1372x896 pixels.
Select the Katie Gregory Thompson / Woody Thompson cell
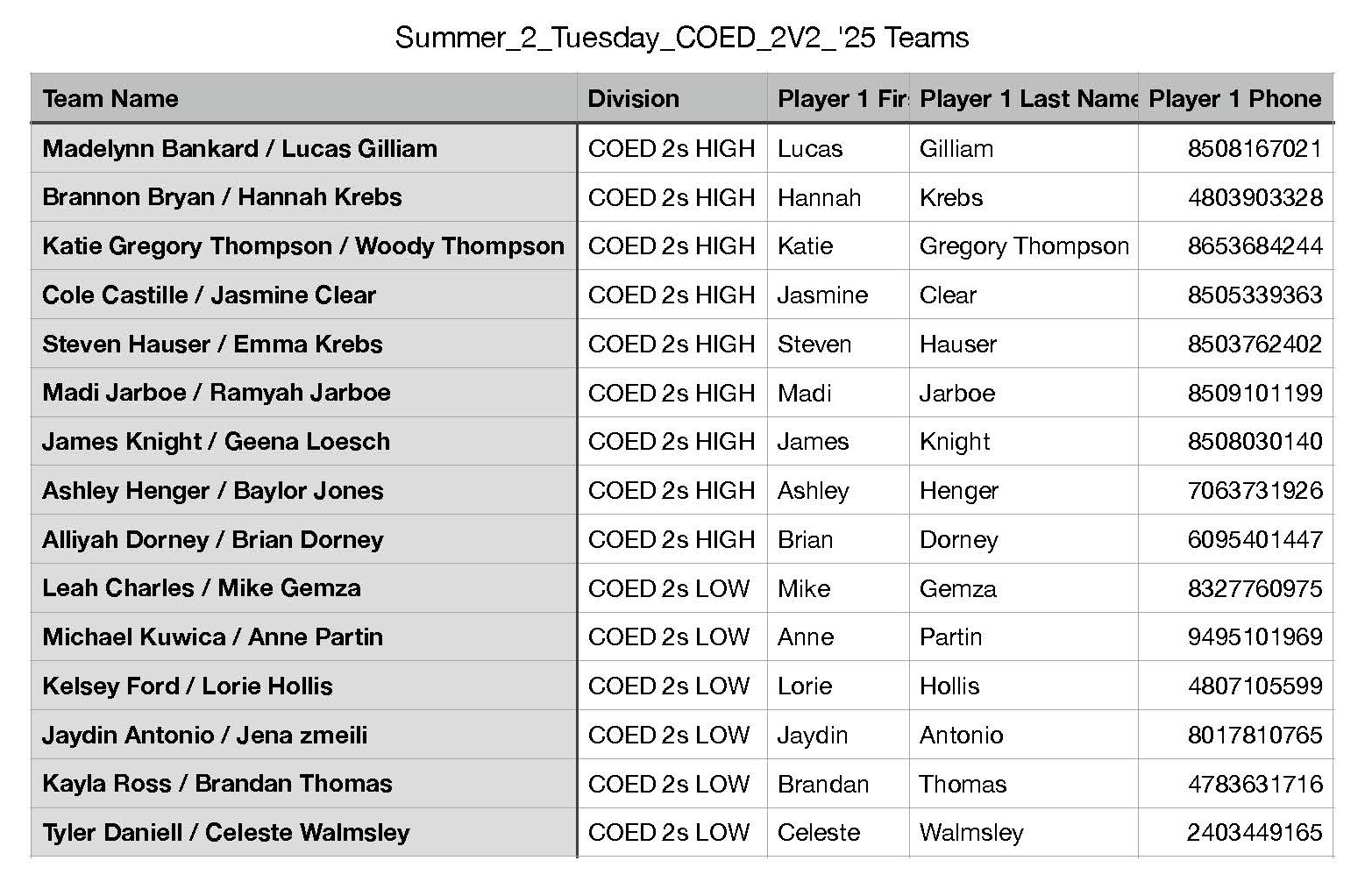(303, 246)
